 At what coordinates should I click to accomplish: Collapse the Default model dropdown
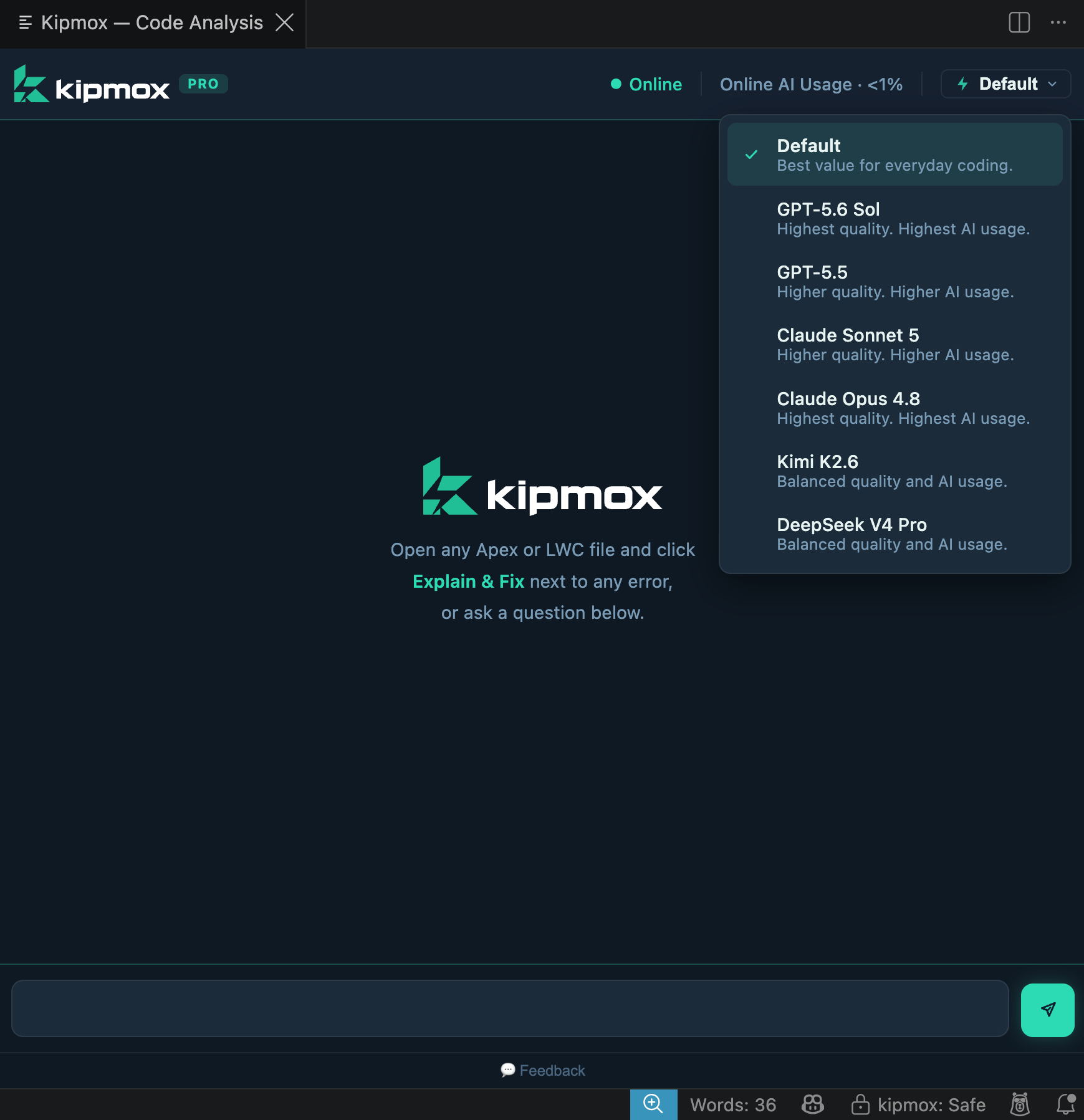tap(1005, 84)
